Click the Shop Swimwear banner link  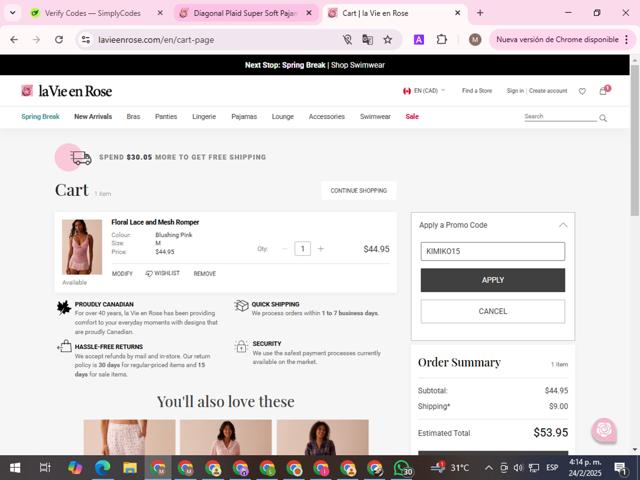coord(358,65)
